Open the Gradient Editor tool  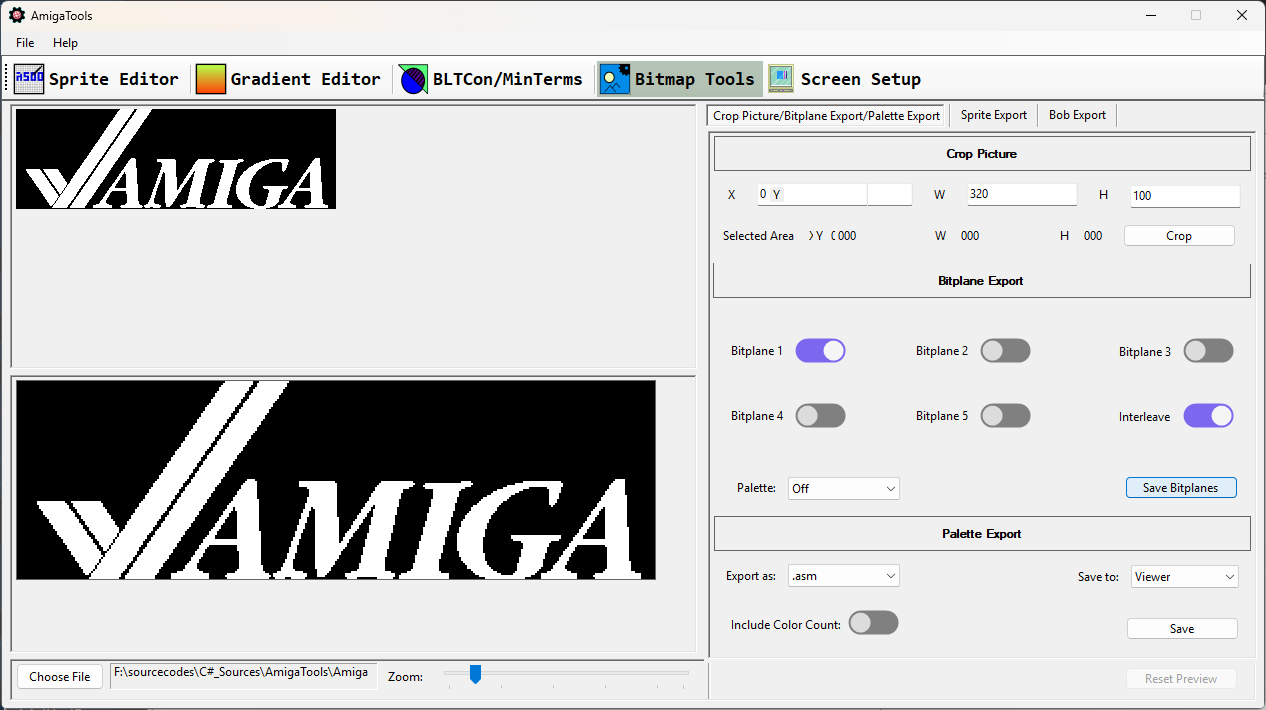coord(288,79)
